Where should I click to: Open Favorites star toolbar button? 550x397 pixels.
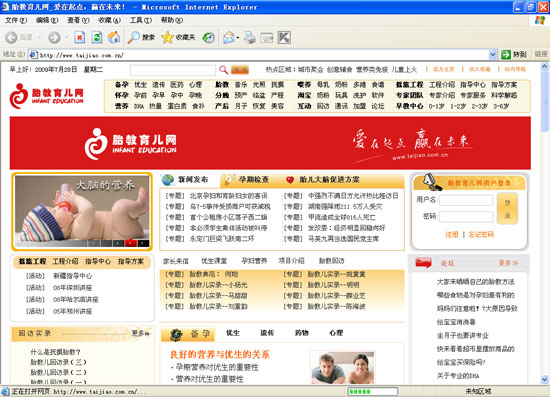[178, 37]
